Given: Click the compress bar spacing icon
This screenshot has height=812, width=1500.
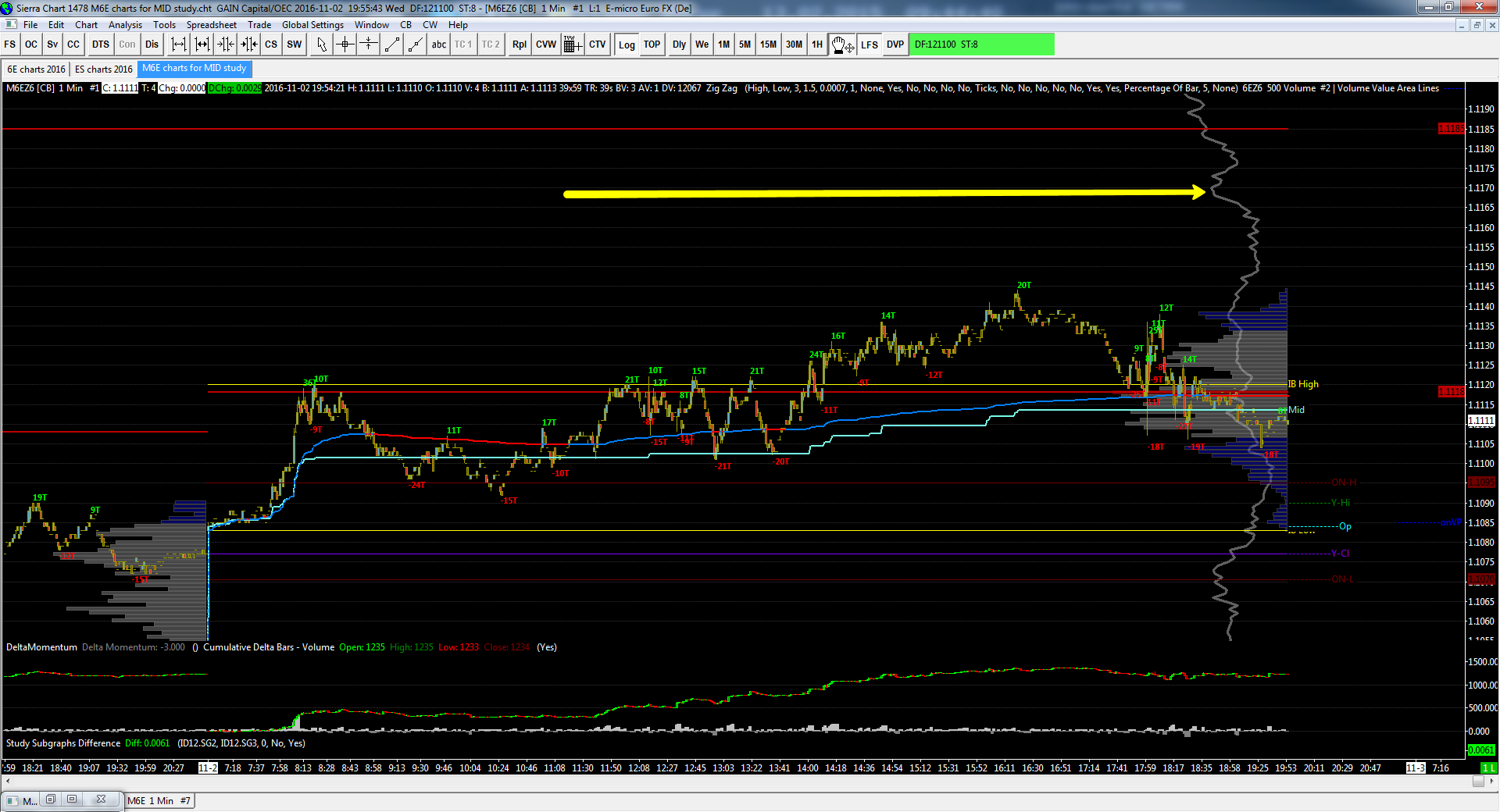Looking at the screenshot, I should [202, 45].
